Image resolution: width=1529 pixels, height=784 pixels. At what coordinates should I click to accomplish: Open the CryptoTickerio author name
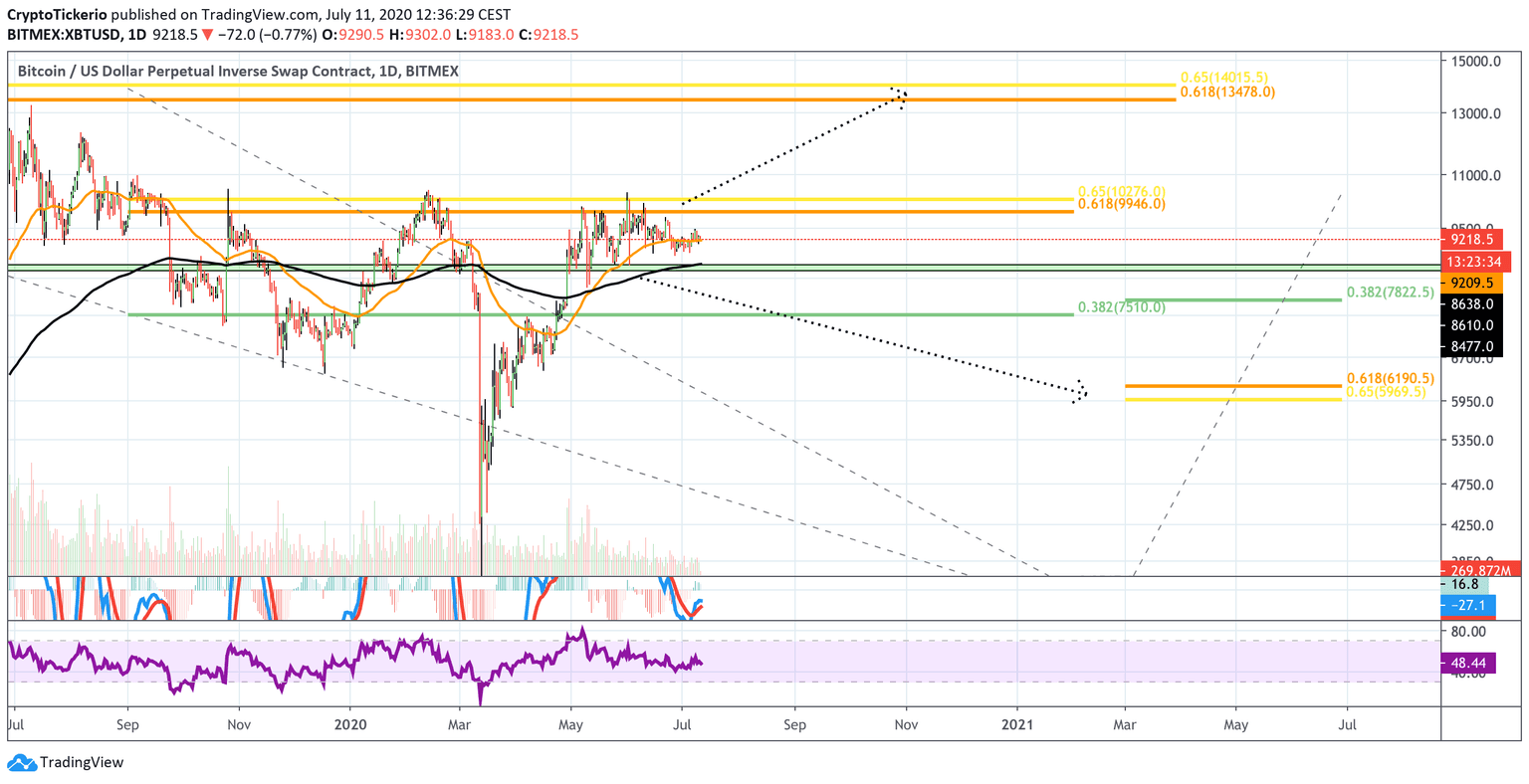click(58, 15)
